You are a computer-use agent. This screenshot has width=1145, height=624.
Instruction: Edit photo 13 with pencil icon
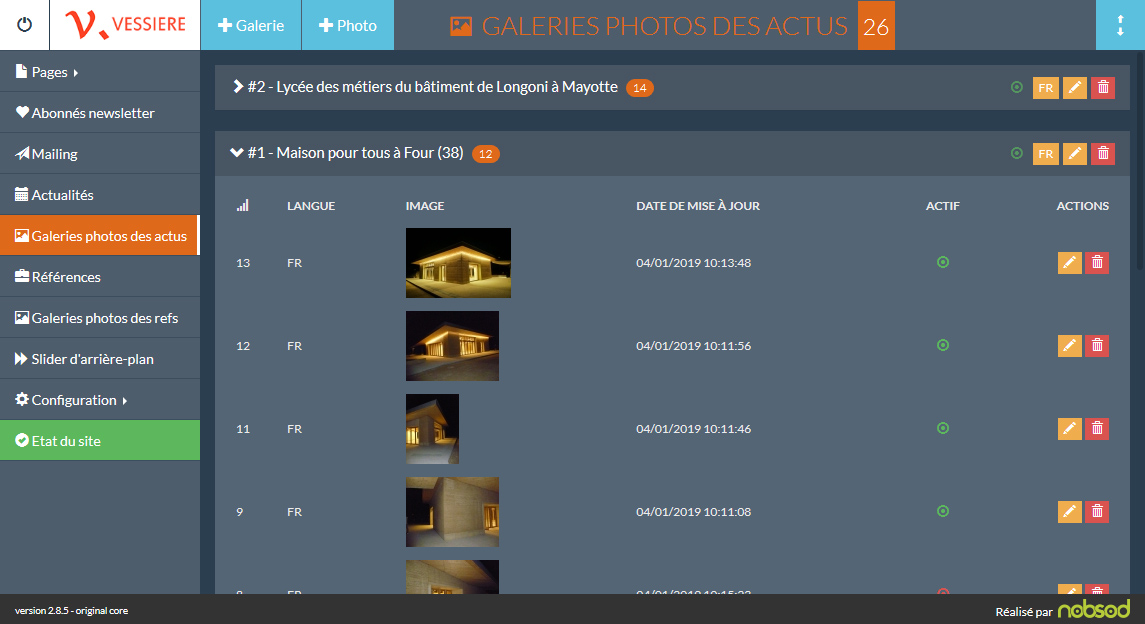(1070, 263)
